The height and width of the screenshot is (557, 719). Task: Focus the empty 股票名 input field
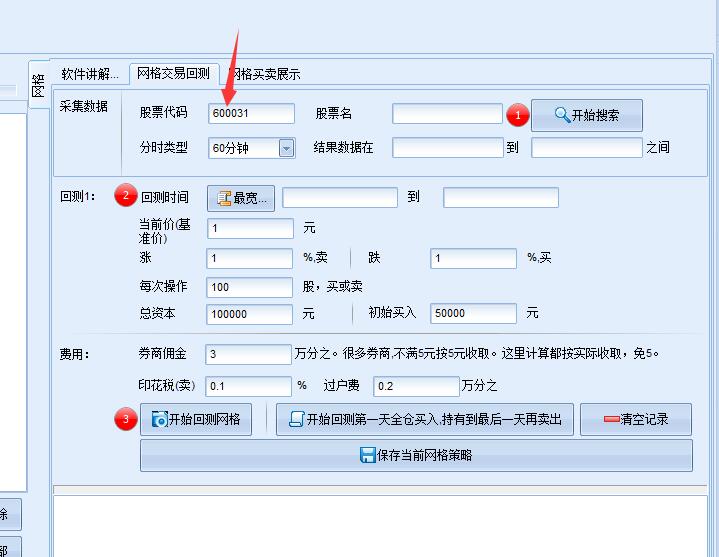447,114
